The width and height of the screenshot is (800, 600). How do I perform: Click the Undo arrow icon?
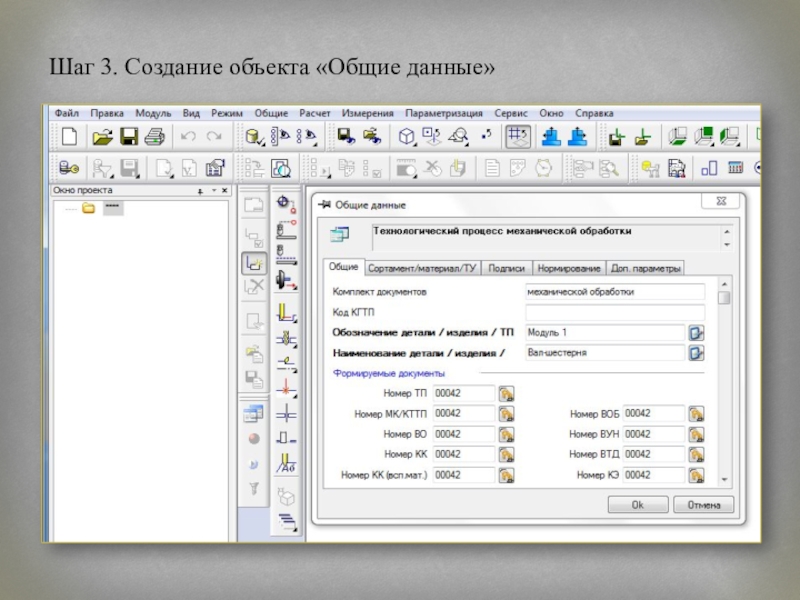click(187, 137)
